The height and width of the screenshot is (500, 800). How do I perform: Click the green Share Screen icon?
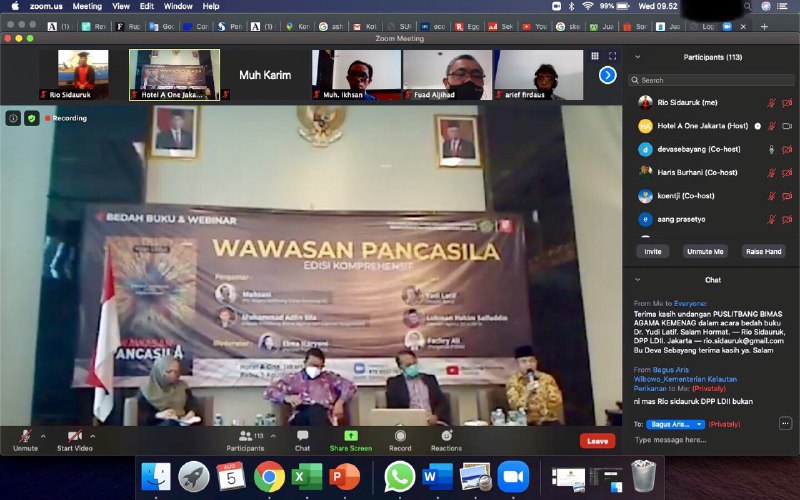click(351, 436)
